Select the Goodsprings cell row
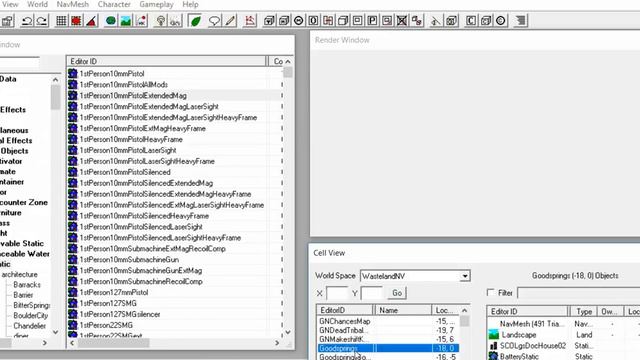This screenshot has width=640, height=360. pos(388,348)
